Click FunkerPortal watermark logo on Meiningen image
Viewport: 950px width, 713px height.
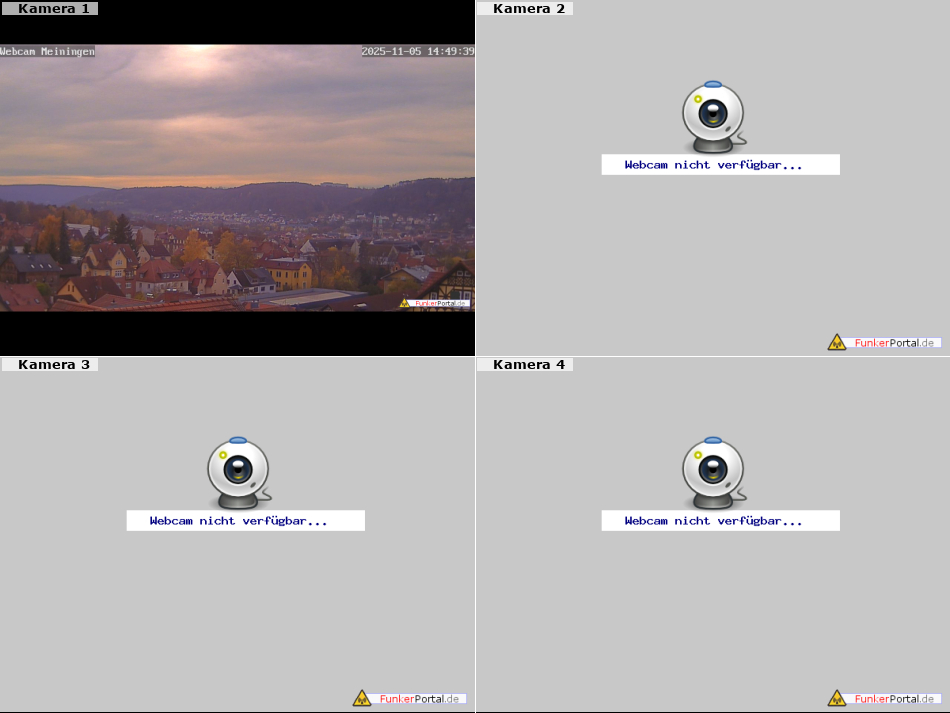pos(435,303)
